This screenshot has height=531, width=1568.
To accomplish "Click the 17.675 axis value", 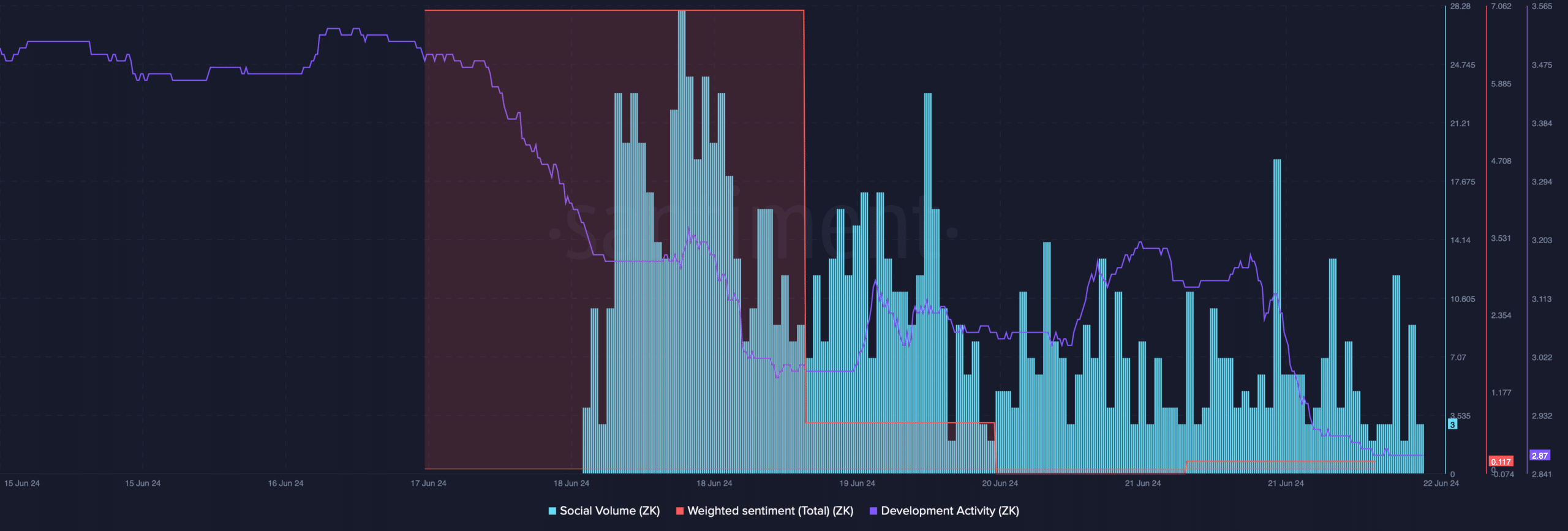I will (x=1463, y=182).
